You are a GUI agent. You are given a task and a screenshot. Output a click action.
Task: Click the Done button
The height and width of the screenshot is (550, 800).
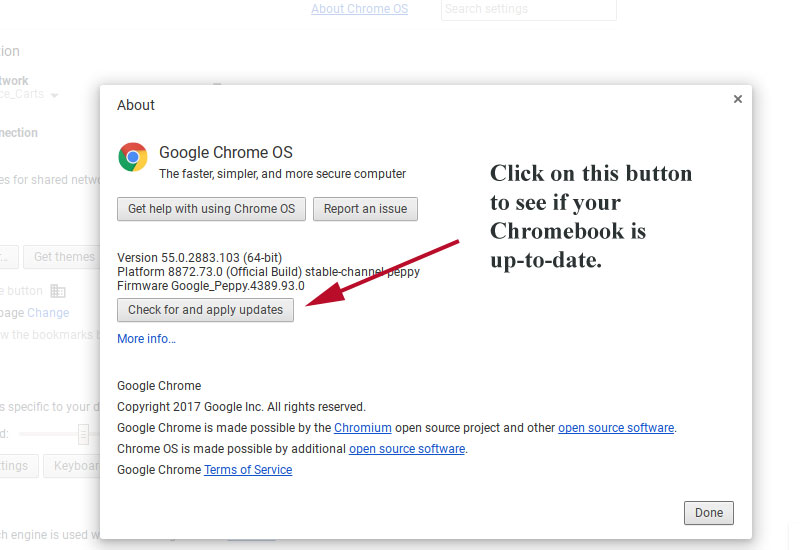(709, 513)
